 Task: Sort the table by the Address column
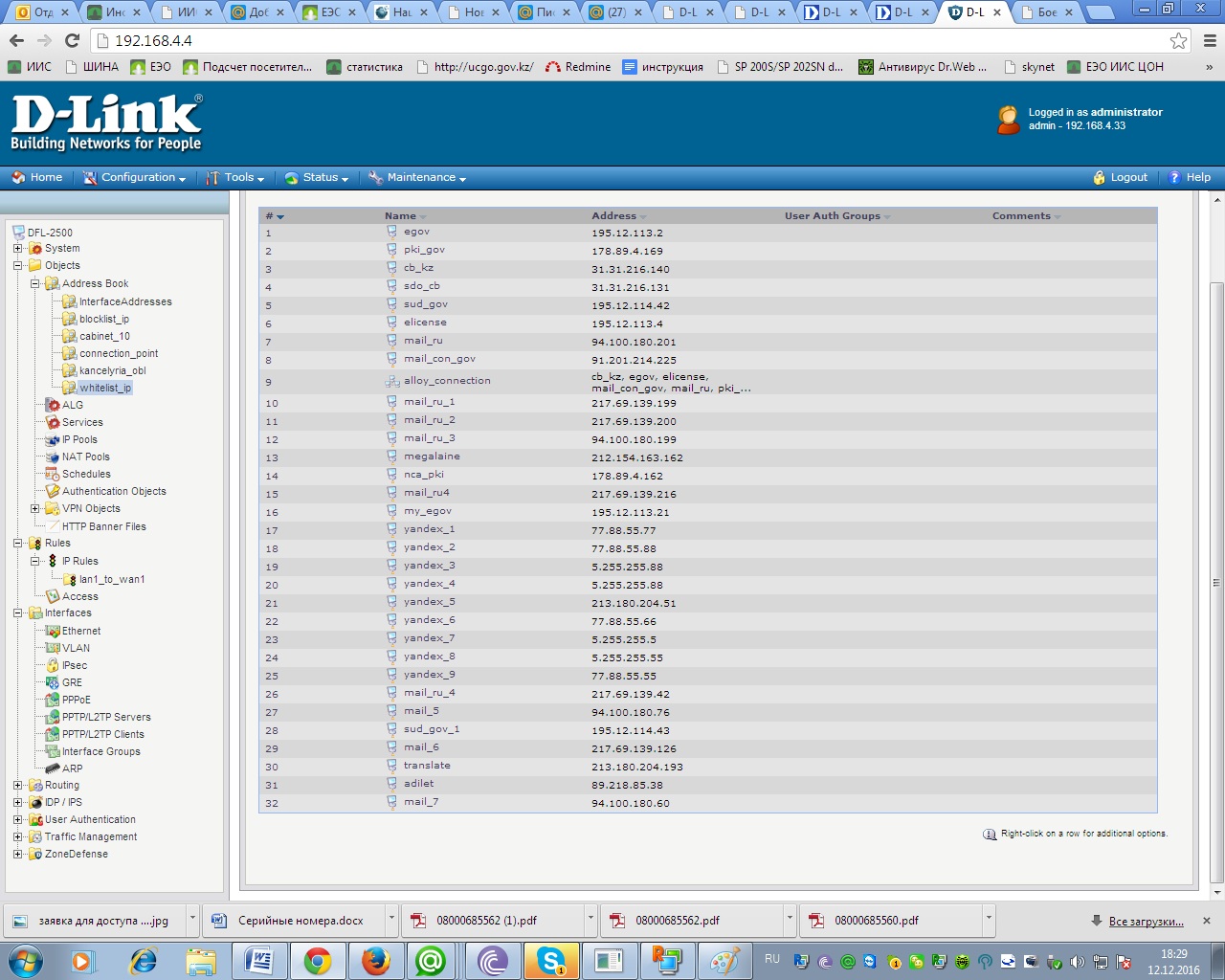click(x=618, y=216)
